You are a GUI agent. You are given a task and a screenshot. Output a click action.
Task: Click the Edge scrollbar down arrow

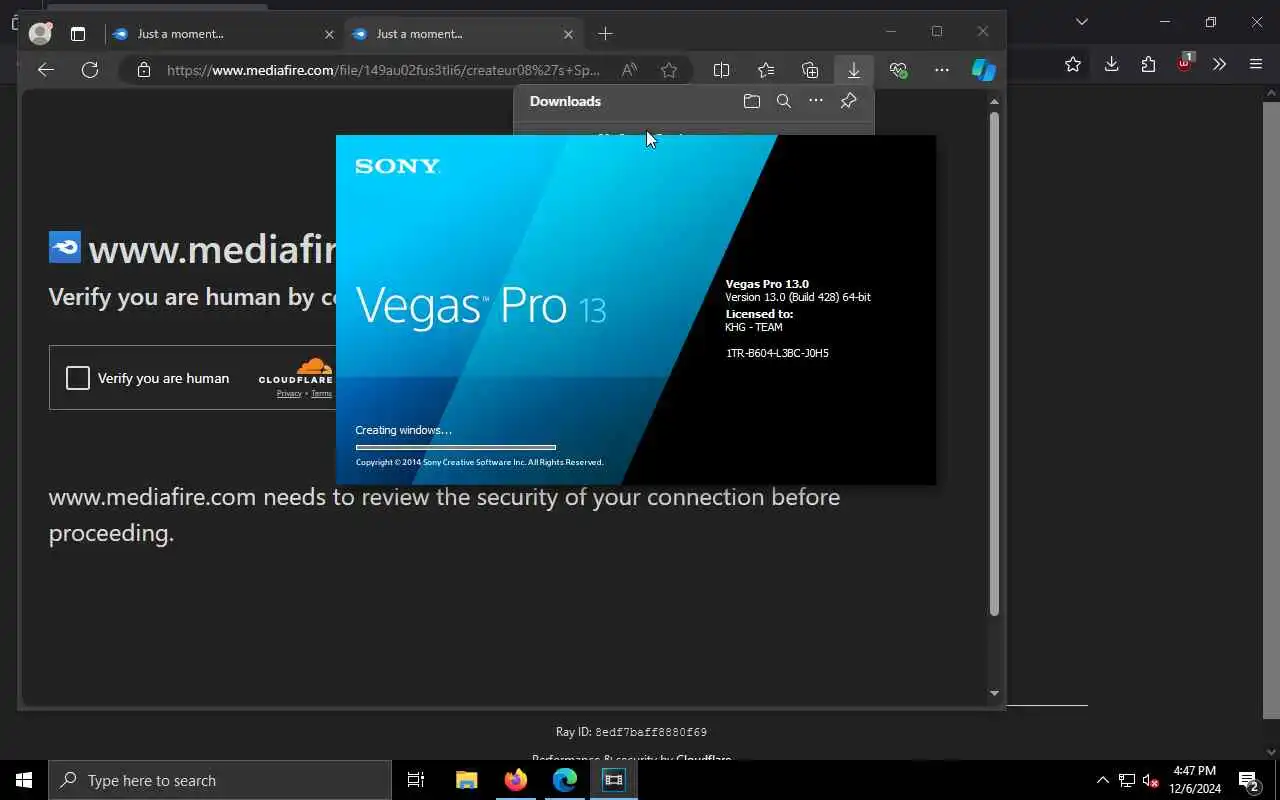[994, 693]
